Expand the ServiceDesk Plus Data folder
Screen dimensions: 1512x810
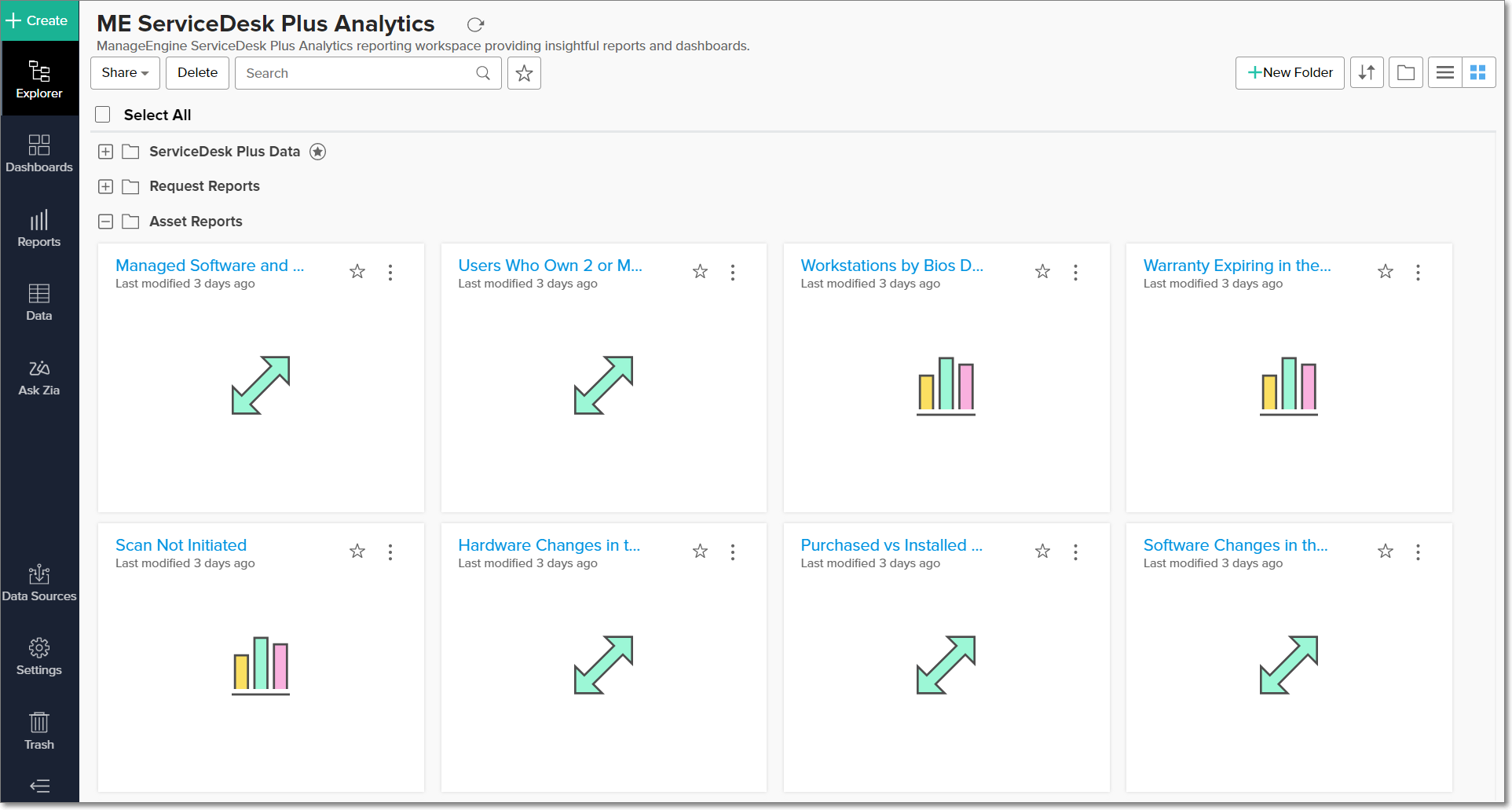[106, 152]
